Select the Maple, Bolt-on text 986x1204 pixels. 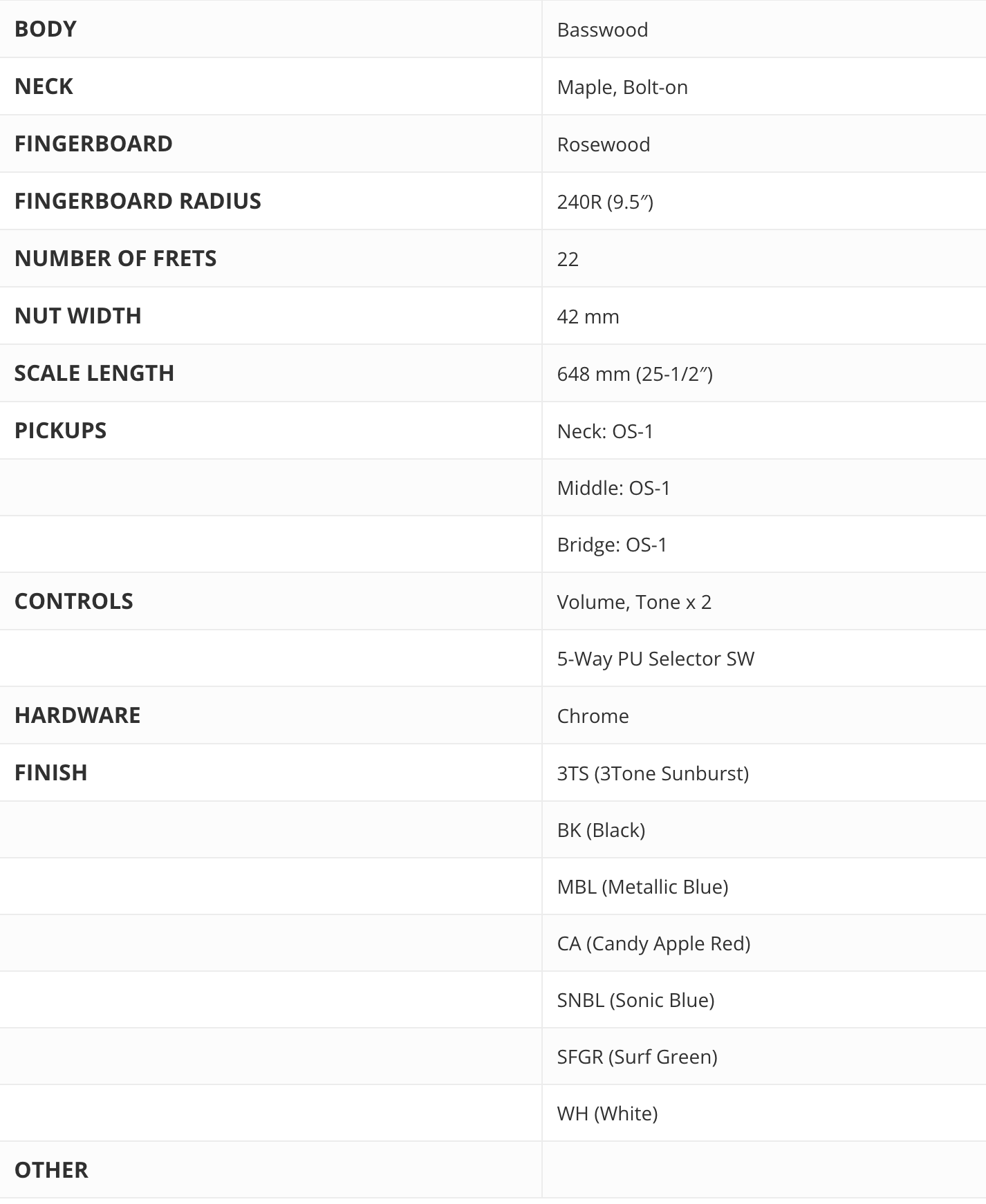(622, 87)
